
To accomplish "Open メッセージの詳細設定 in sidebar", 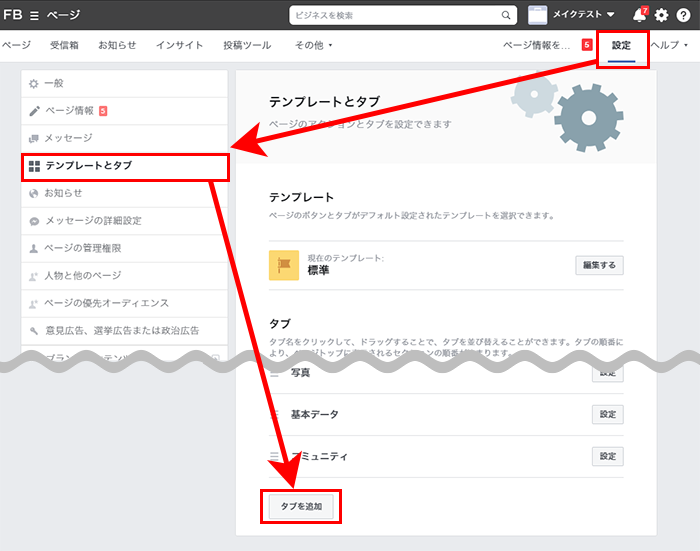I will point(125,221).
